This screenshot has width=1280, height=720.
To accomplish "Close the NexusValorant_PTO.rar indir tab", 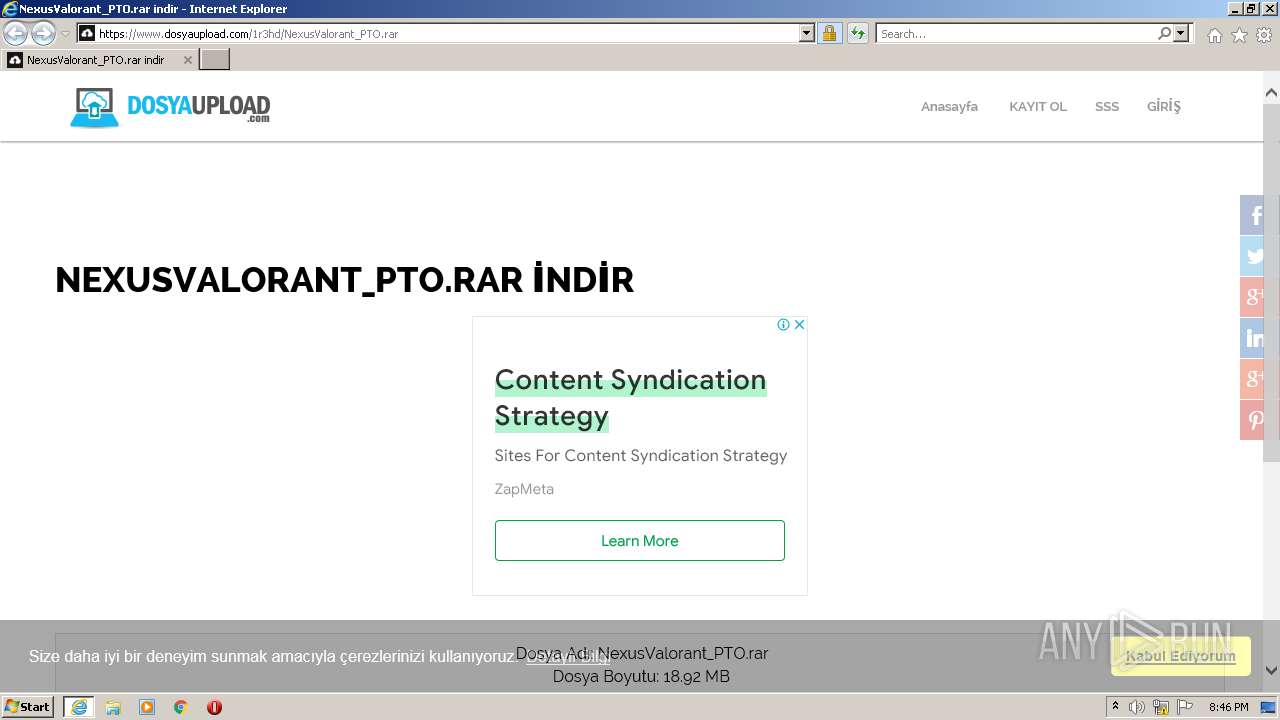I will tap(187, 60).
